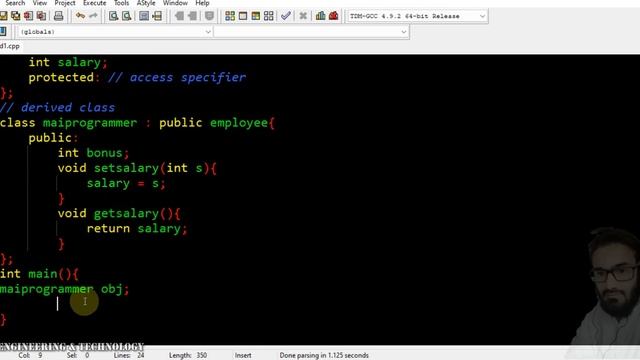Click the 'employee' base class name
The width and height of the screenshot is (640, 360).
[239, 123]
